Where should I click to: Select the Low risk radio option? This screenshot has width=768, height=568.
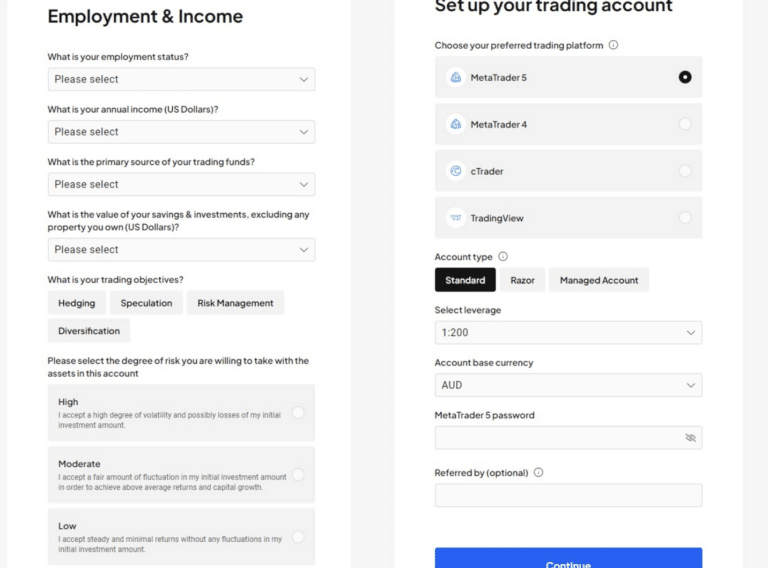[x=298, y=537]
